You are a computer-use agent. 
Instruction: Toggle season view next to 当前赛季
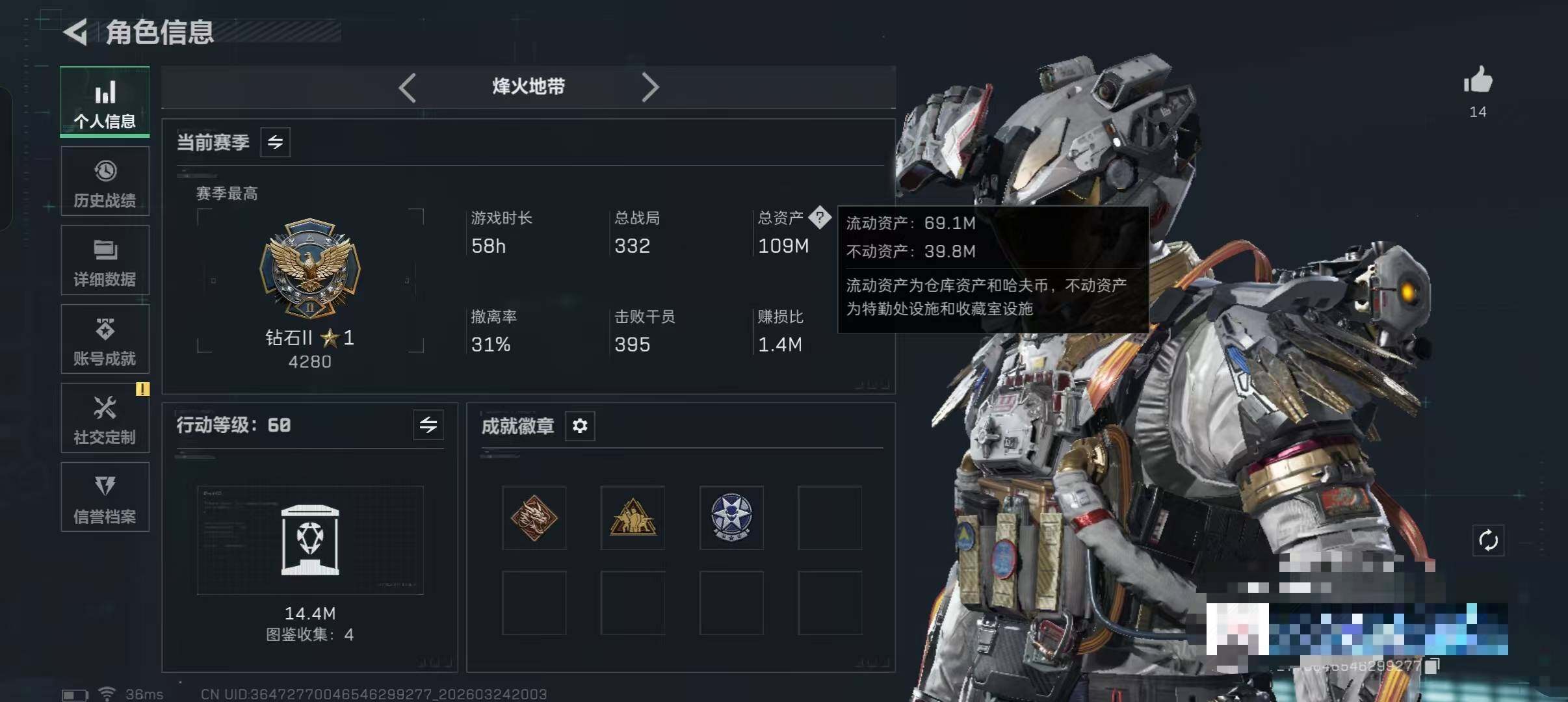point(276,142)
